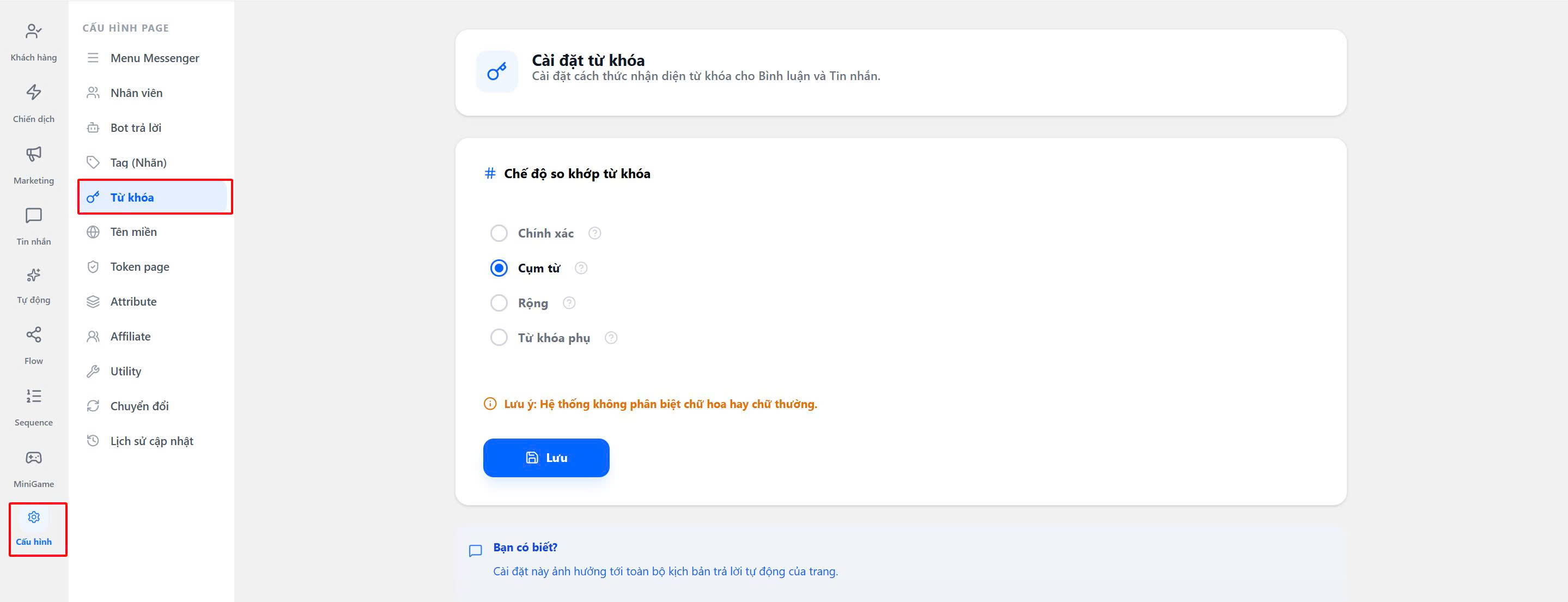Image resolution: width=1568 pixels, height=602 pixels.
Task: Select Cụm từ radio button
Action: (x=499, y=269)
